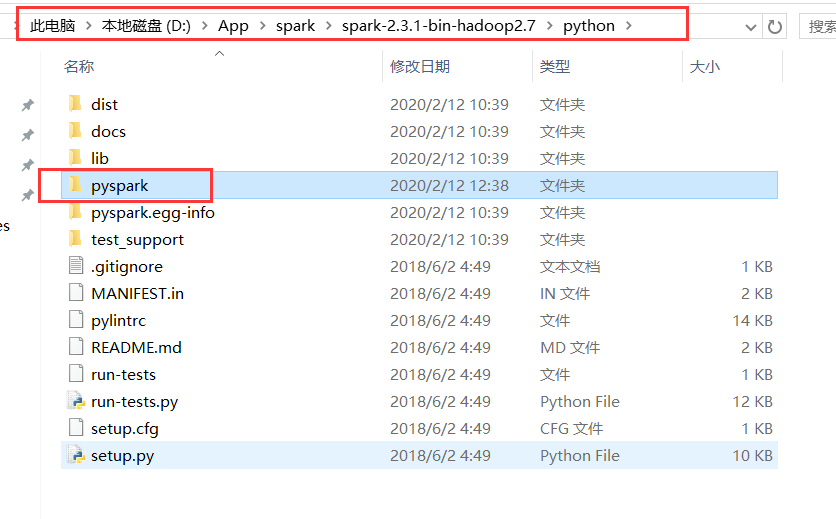Expand the chevron after 此电脑 in path
The image size is (836, 519).
pyautogui.click(x=89, y=26)
